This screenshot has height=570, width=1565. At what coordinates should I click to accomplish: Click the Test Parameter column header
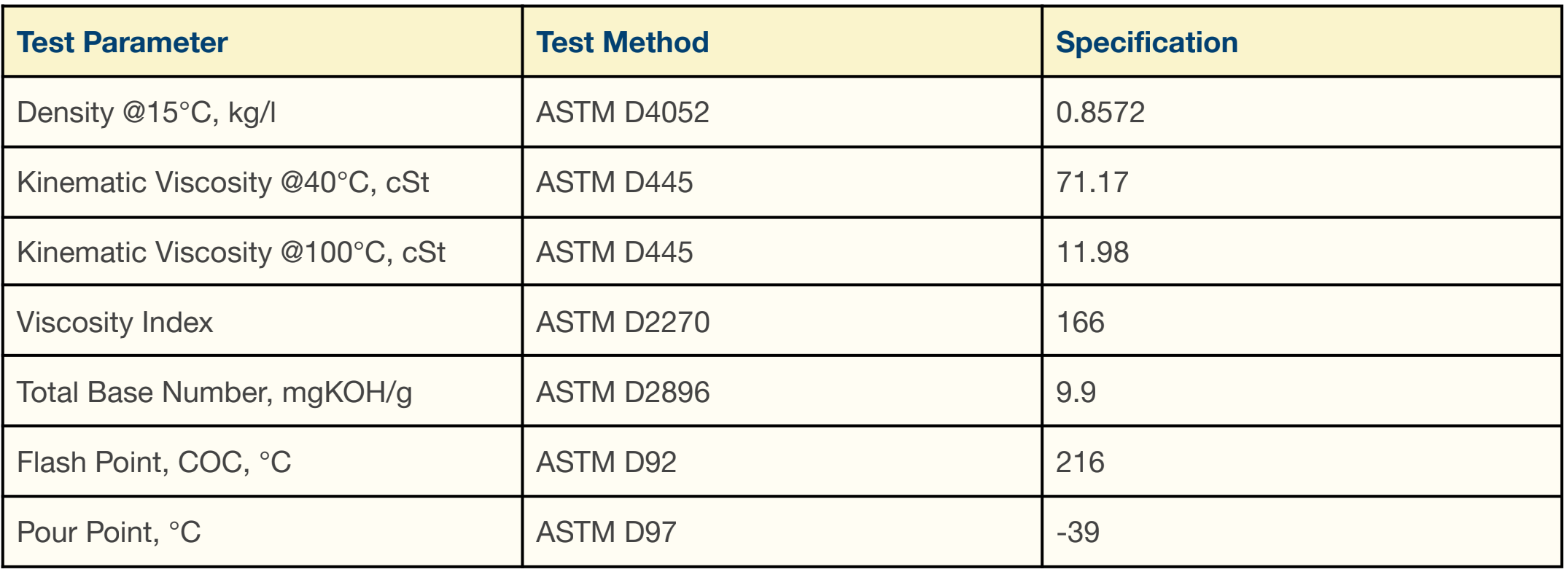coord(262,42)
